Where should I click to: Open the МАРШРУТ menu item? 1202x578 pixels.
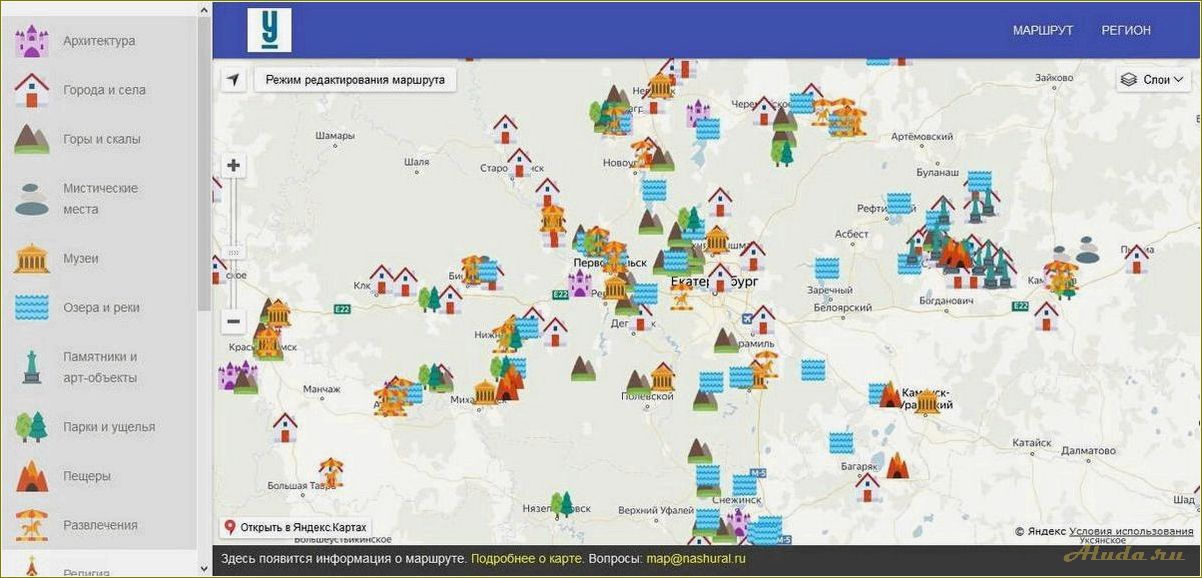[x=1043, y=30]
